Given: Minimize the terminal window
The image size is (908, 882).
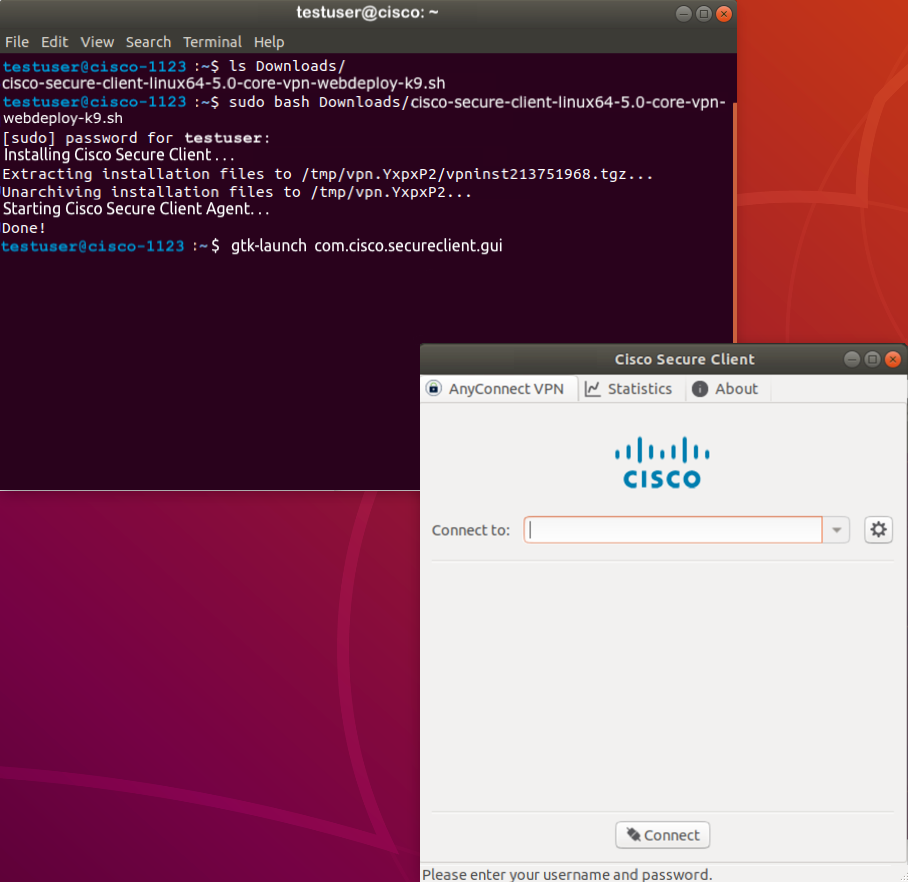Looking at the screenshot, I should pyautogui.click(x=683, y=13).
